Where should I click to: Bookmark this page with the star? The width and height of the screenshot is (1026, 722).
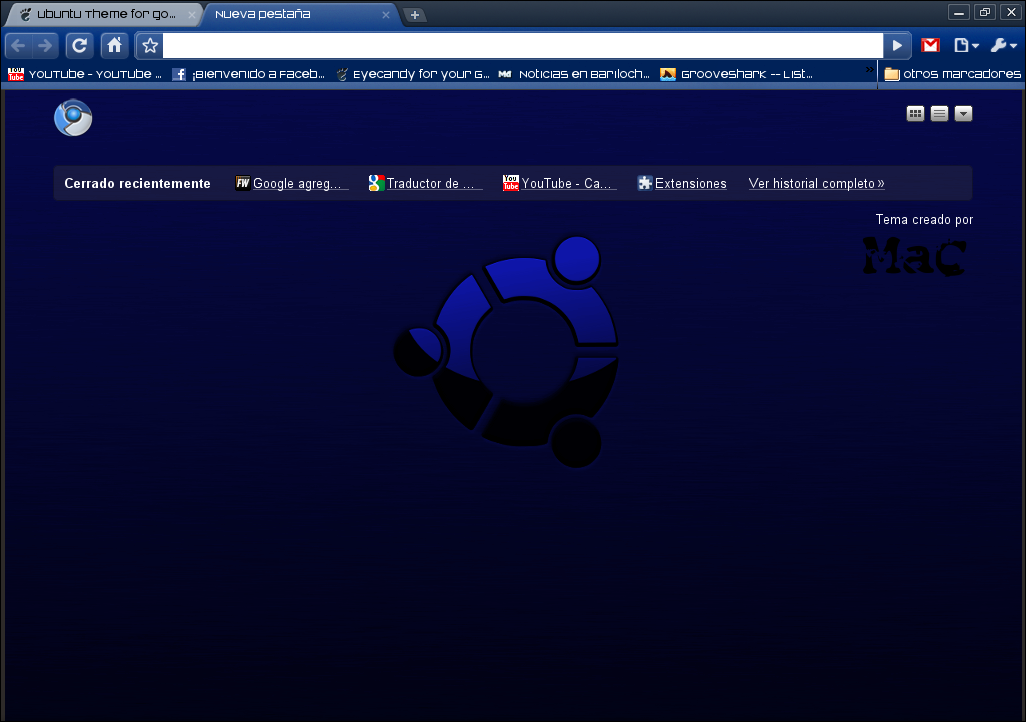150,46
